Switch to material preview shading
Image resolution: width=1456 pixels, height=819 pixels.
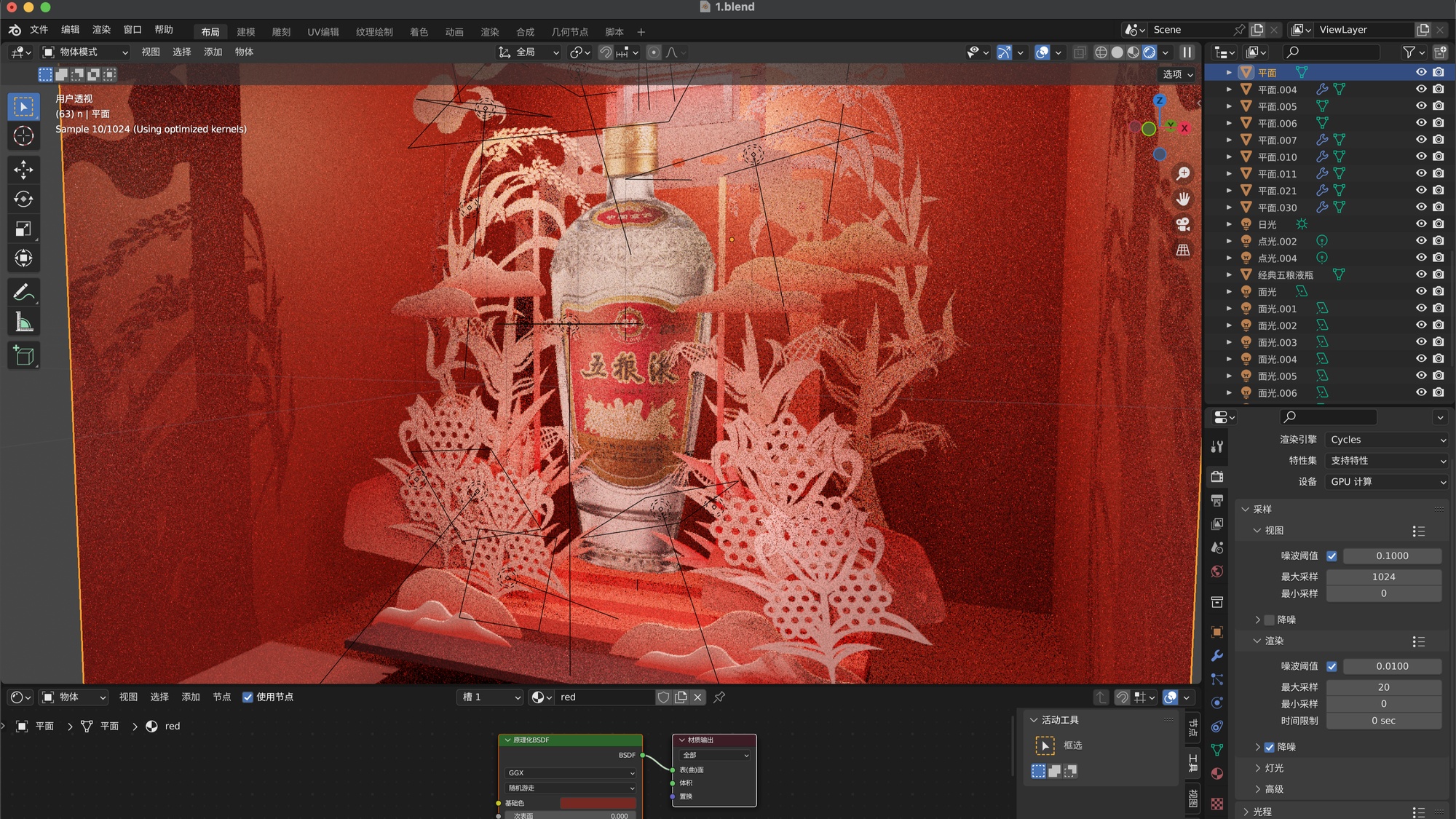point(1133,52)
